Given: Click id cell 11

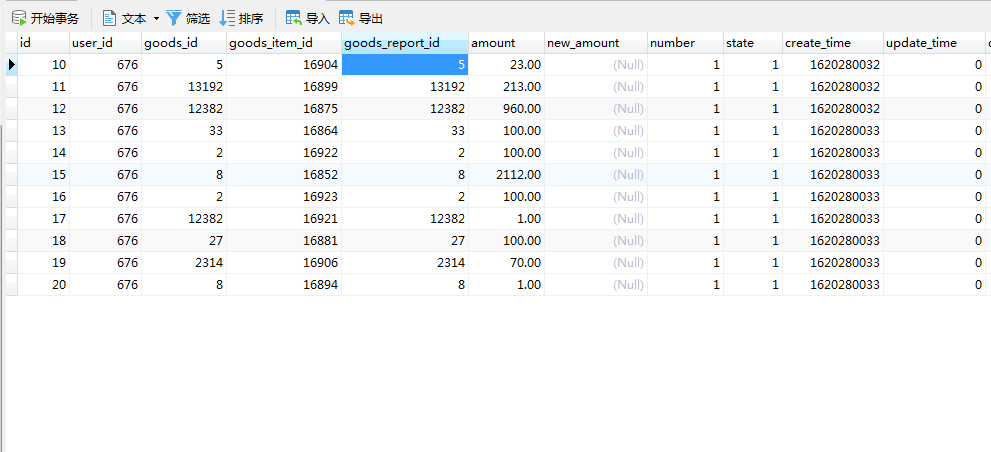Looking at the screenshot, I should (44, 87).
